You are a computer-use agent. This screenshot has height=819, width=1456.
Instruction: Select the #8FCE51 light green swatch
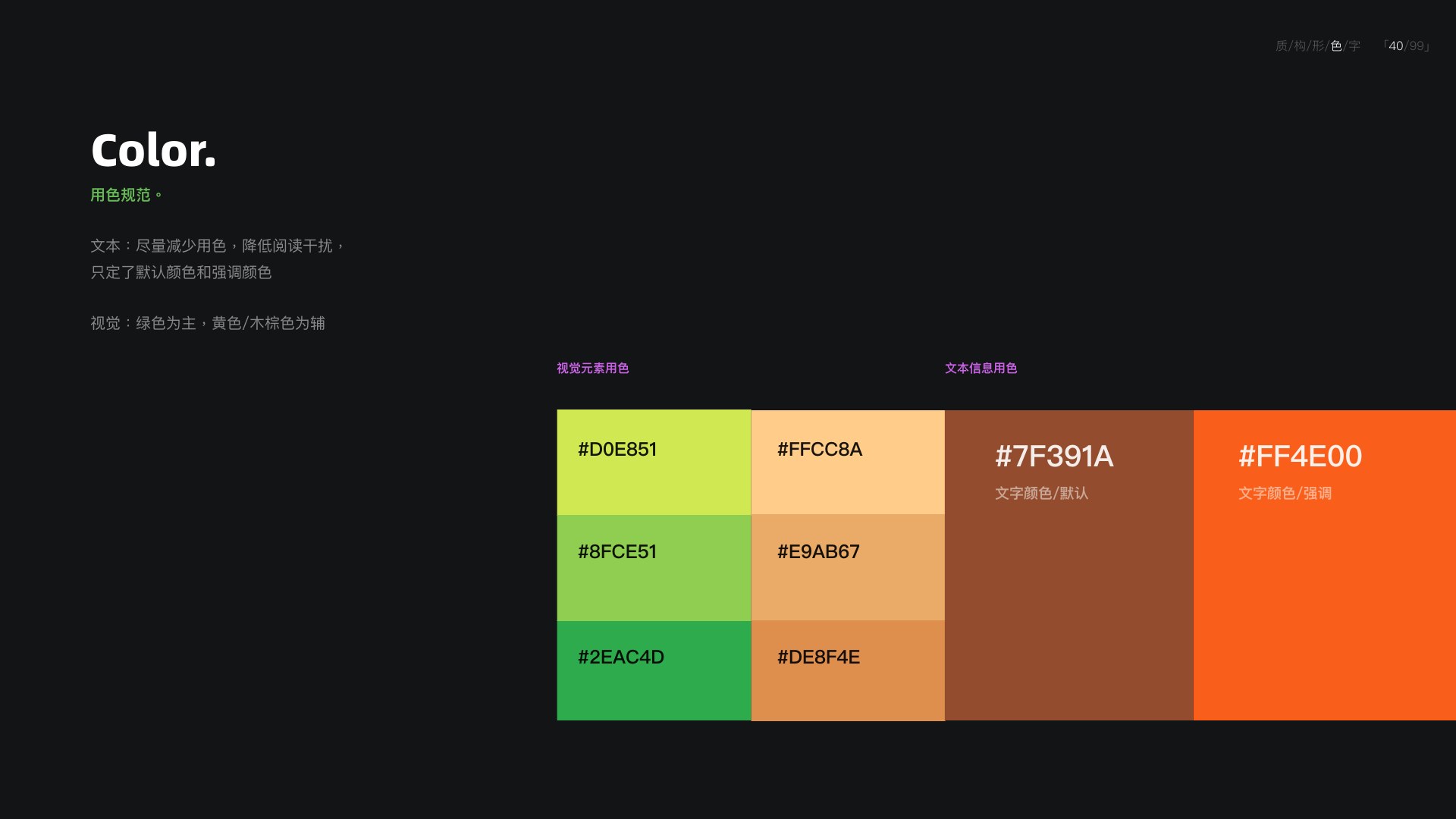click(654, 568)
